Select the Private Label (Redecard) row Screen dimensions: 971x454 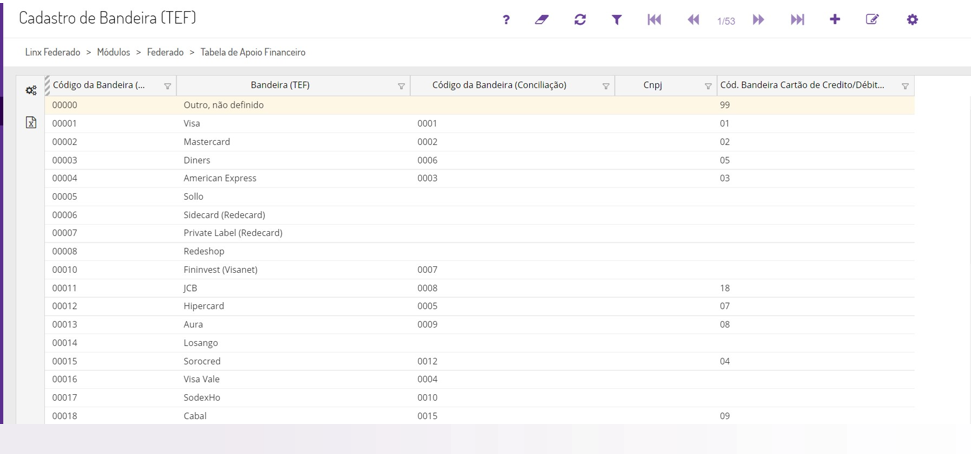pyautogui.click(x=479, y=234)
